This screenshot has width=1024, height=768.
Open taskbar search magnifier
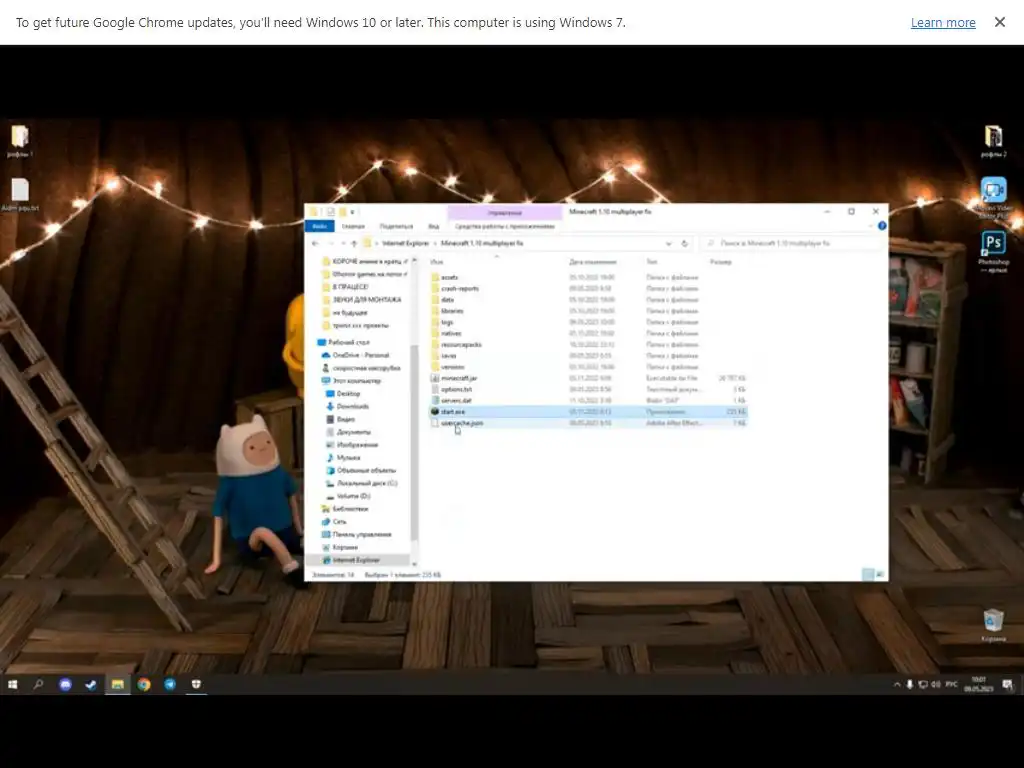click(39, 684)
